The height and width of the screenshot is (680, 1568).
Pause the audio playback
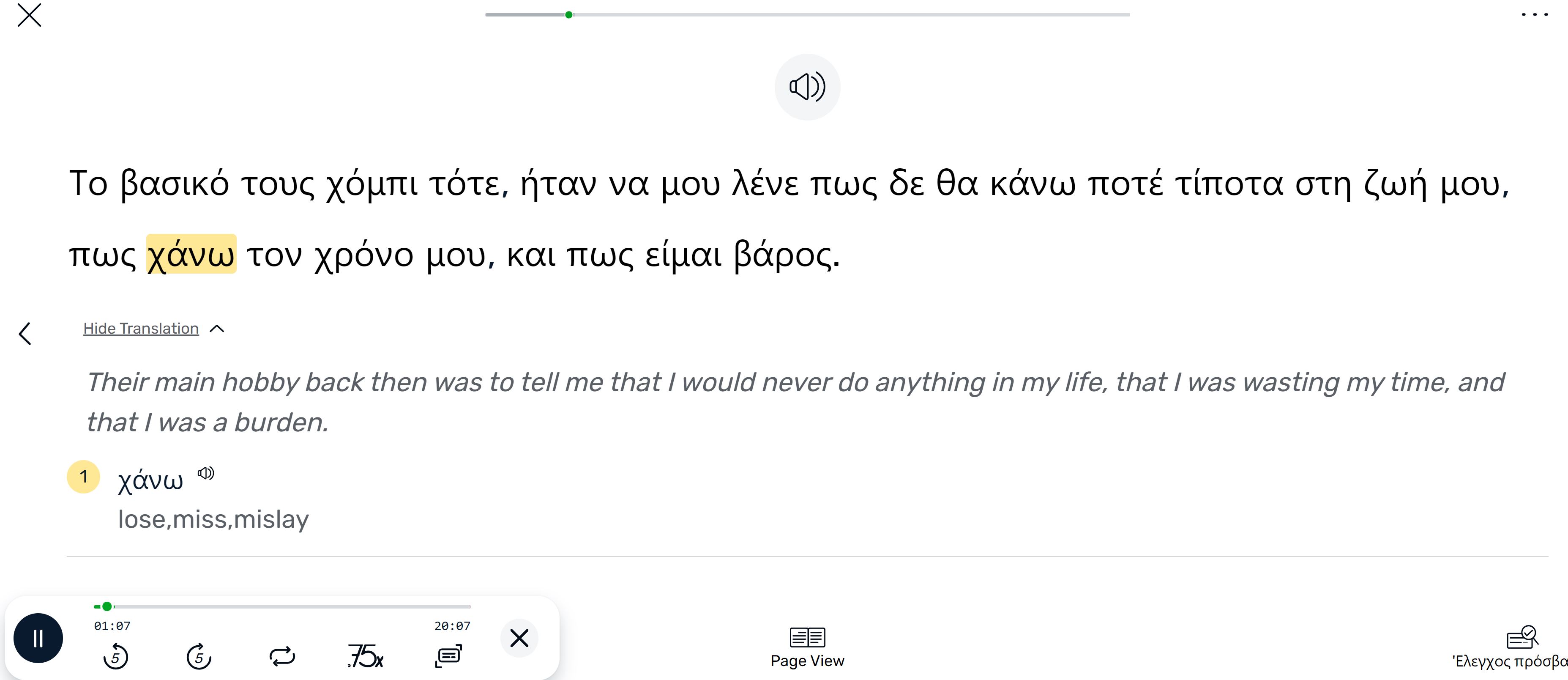38,638
